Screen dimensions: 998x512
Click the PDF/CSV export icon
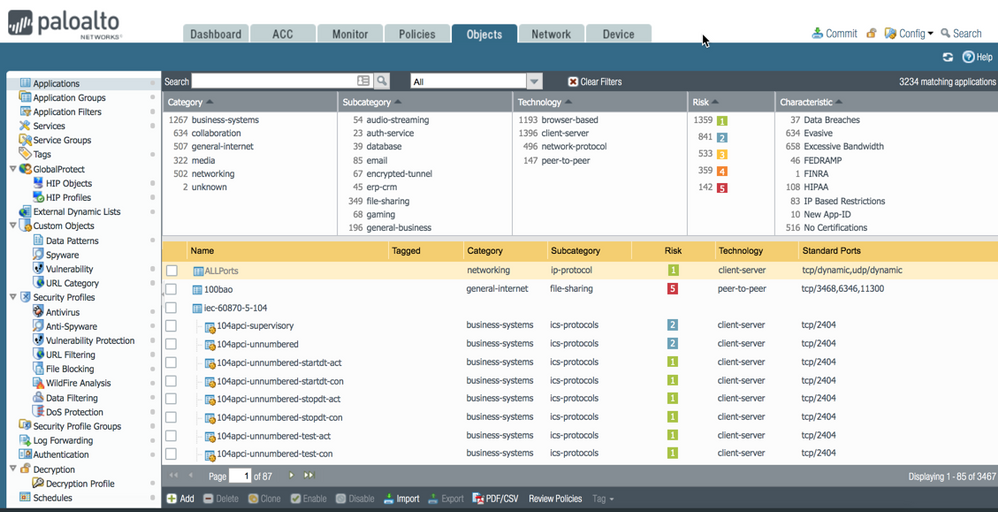pyautogui.click(x=477, y=498)
